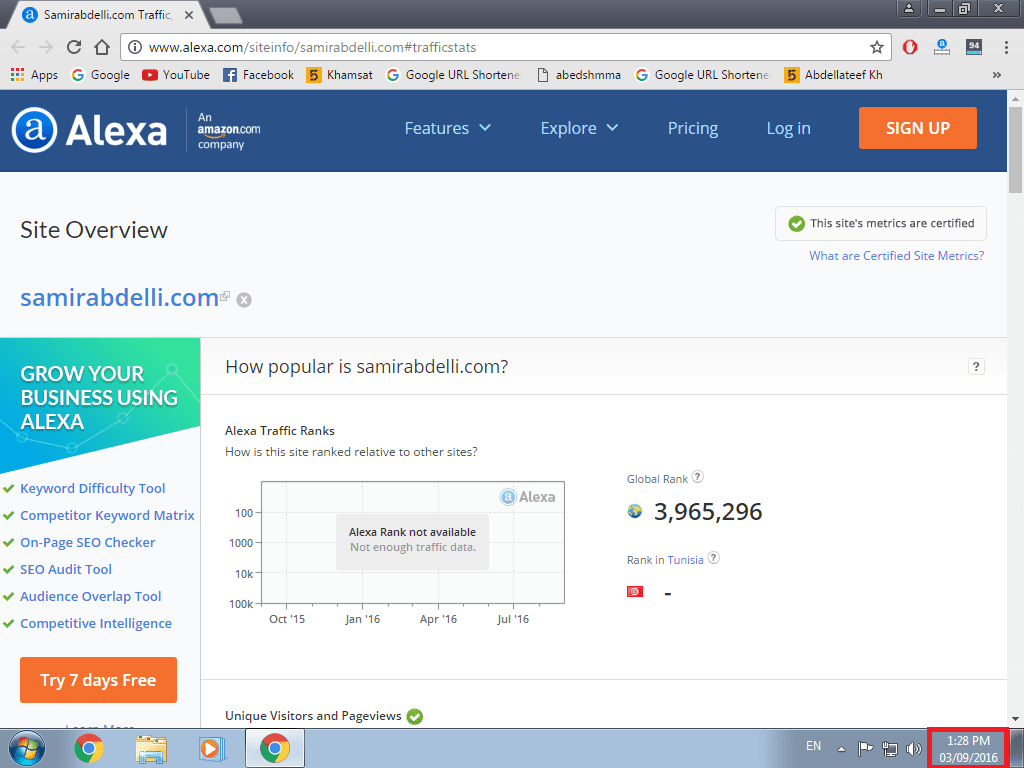This screenshot has width=1024, height=768.
Task: Click the Alexa rank extension icon
Action: point(942,47)
